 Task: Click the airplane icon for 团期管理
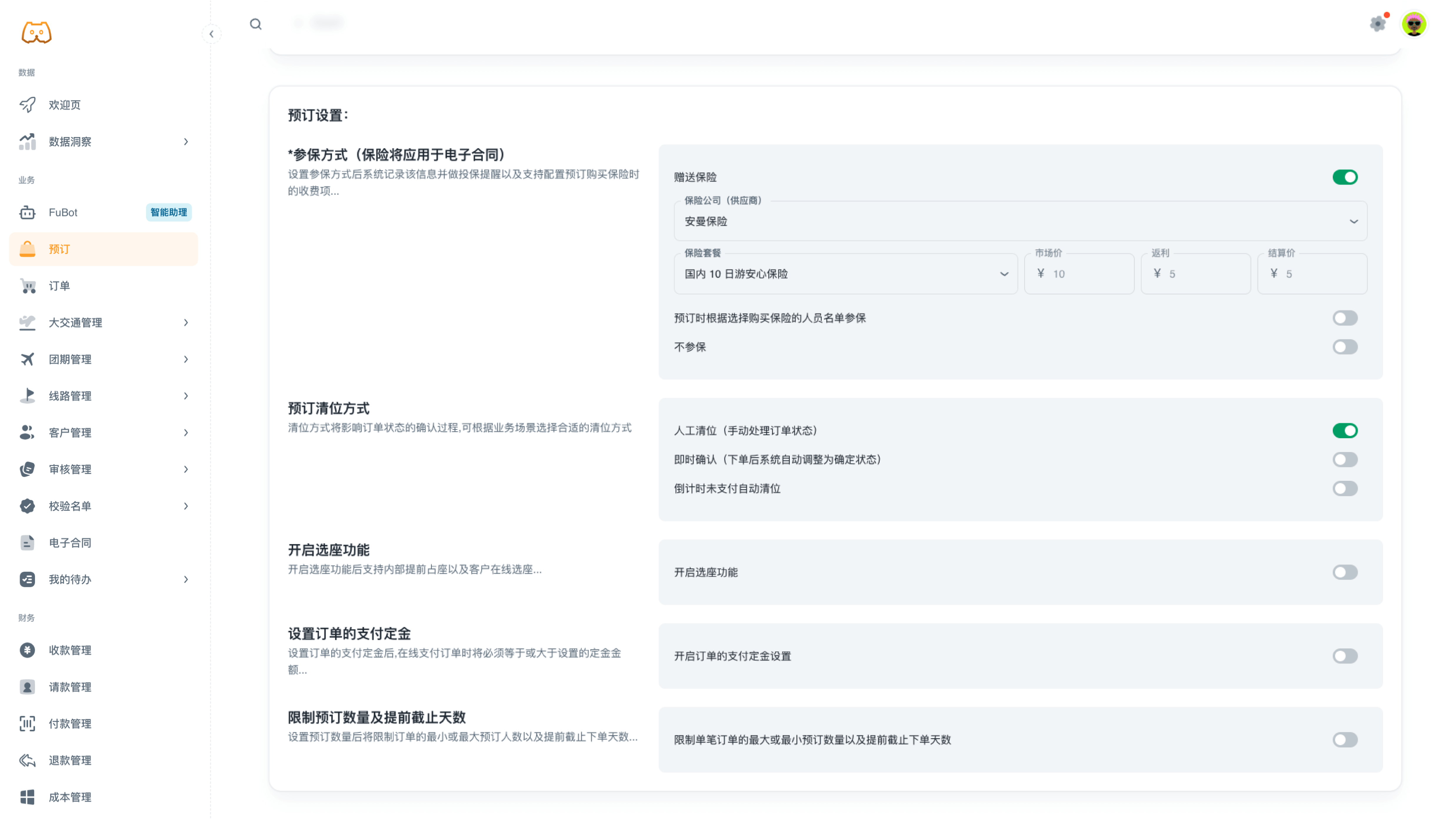pyautogui.click(x=27, y=359)
